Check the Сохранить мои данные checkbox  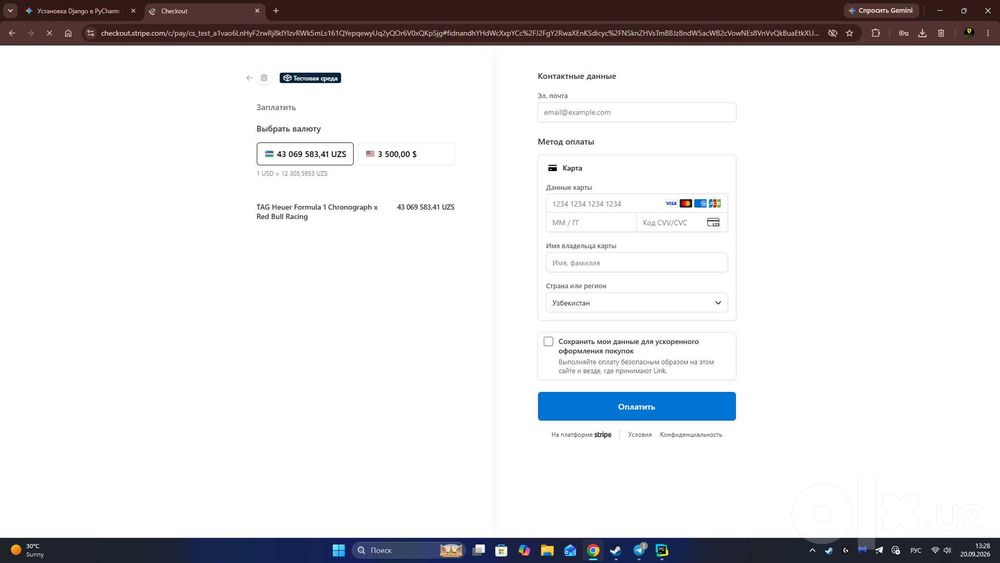[x=548, y=342]
